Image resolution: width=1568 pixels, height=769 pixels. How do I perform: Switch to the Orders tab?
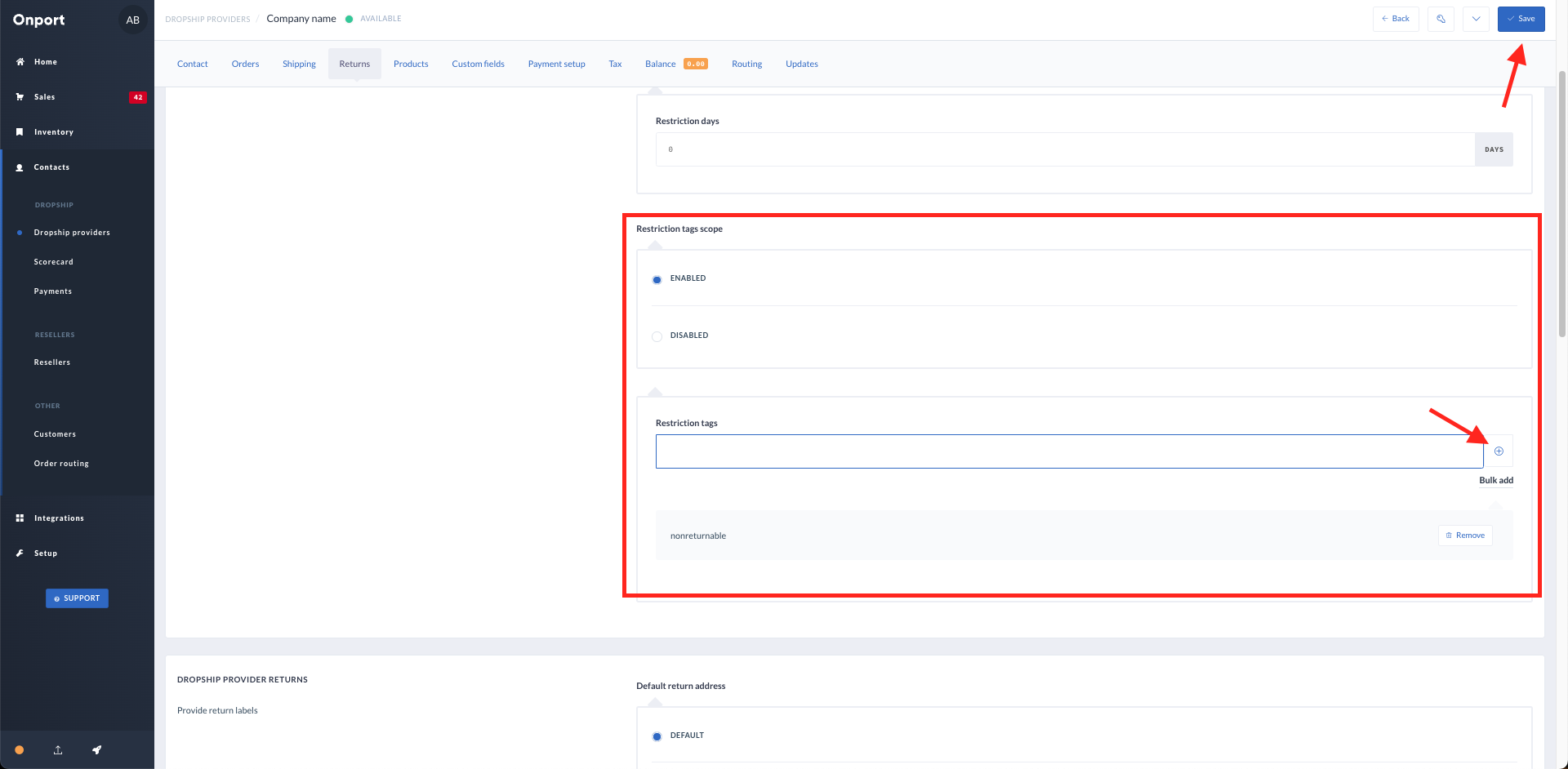pyautogui.click(x=245, y=64)
